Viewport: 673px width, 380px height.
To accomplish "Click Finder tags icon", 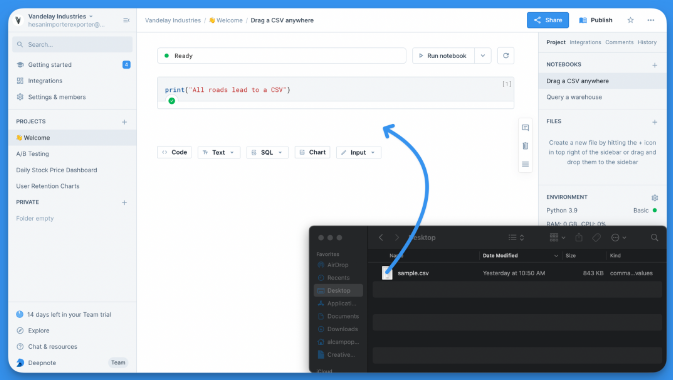I will tap(597, 237).
